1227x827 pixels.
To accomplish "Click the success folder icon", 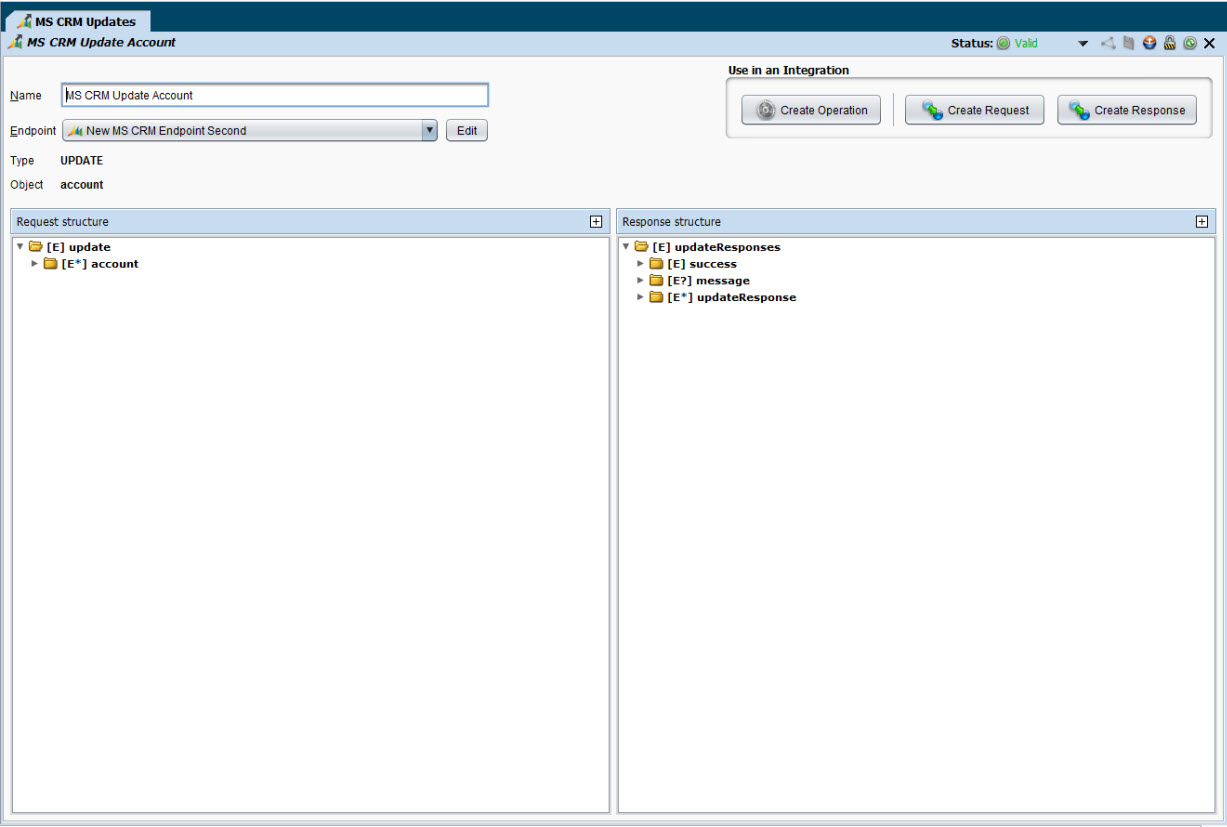I will tap(657, 264).
